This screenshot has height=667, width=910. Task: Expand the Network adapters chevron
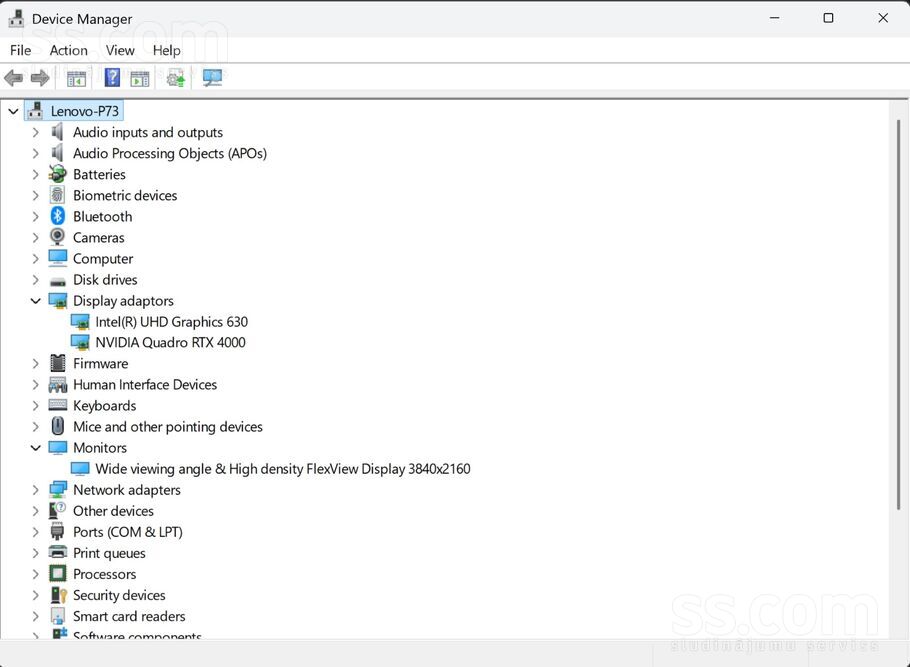[35, 490]
